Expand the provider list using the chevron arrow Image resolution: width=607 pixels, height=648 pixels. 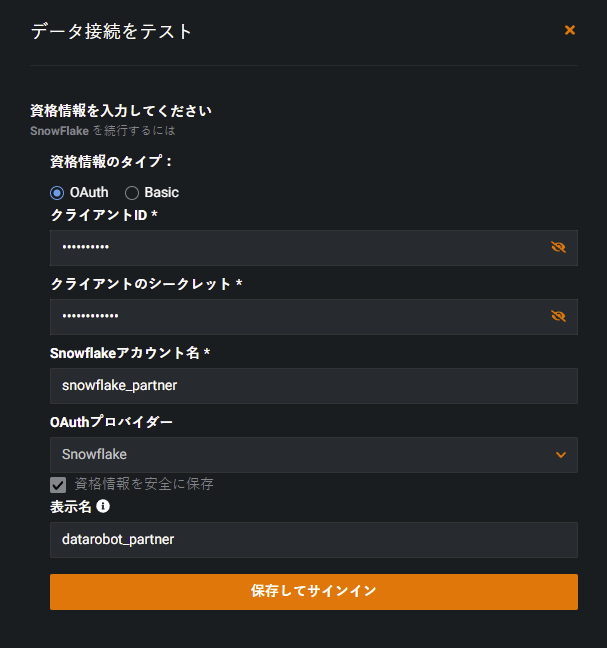point(561,454)
